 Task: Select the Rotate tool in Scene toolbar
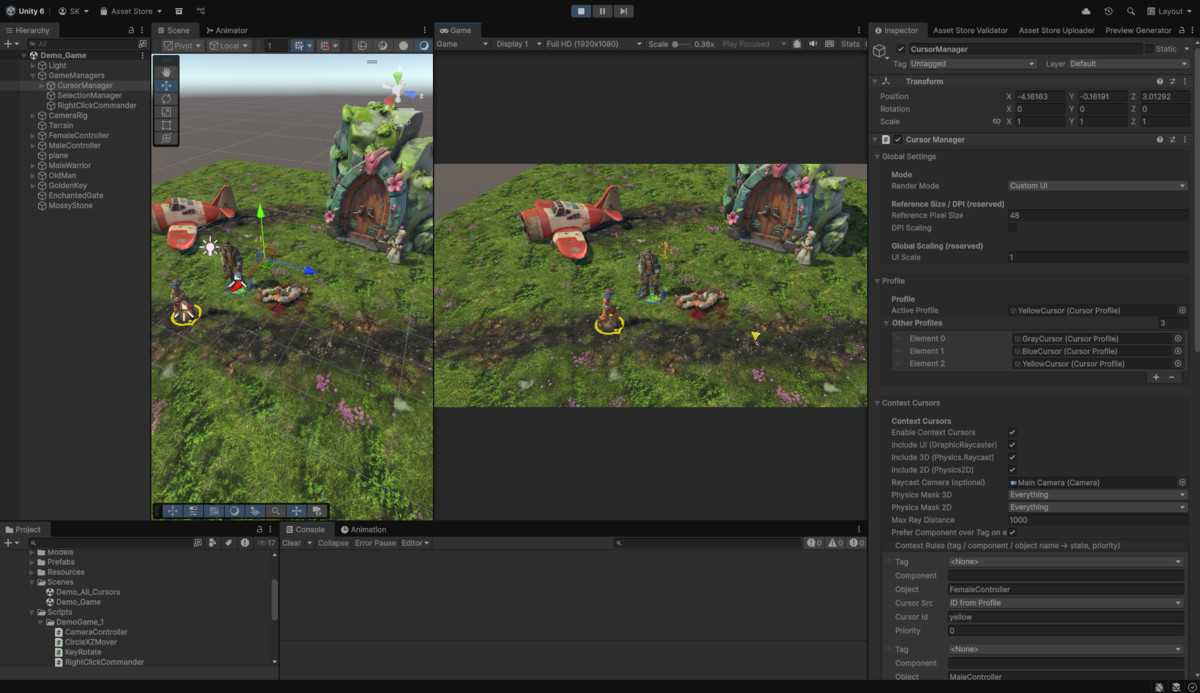coord(166,99)
